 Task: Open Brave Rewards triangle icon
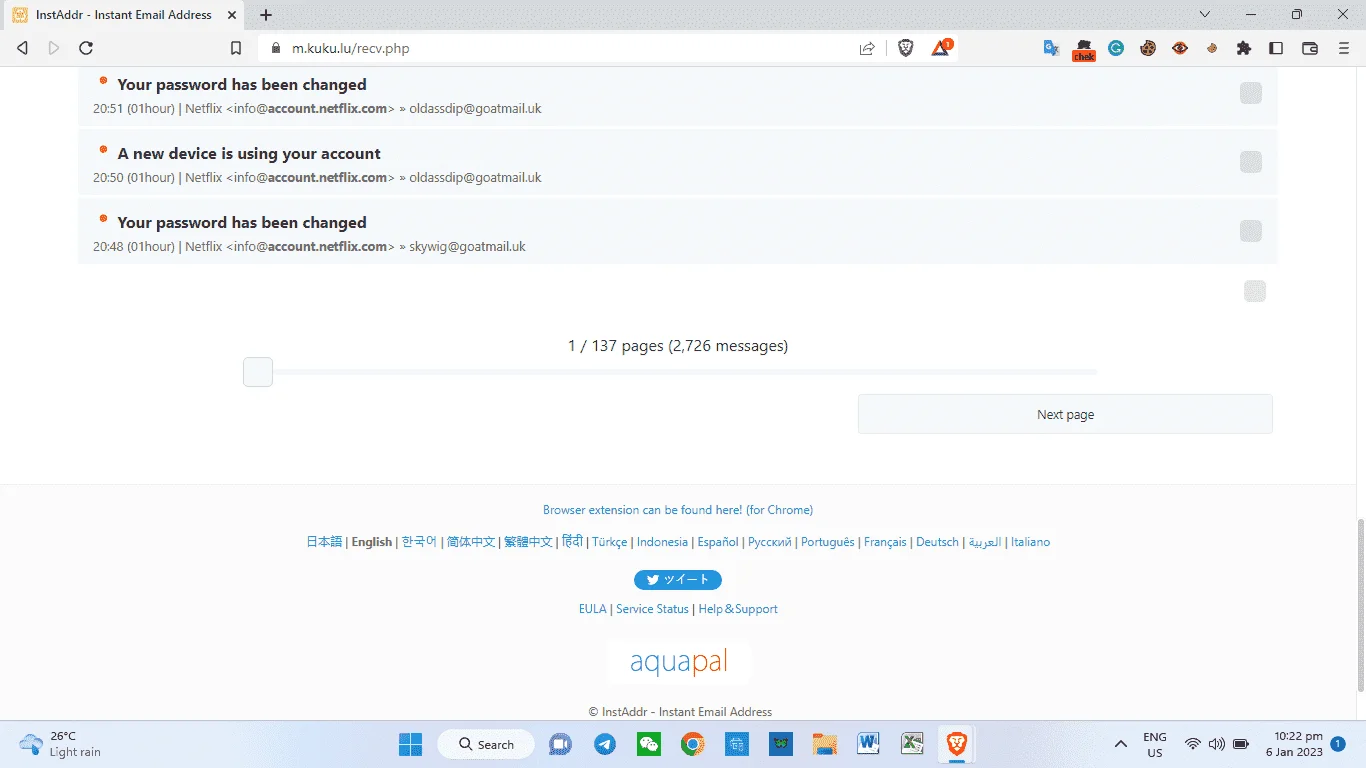[941, 48]
